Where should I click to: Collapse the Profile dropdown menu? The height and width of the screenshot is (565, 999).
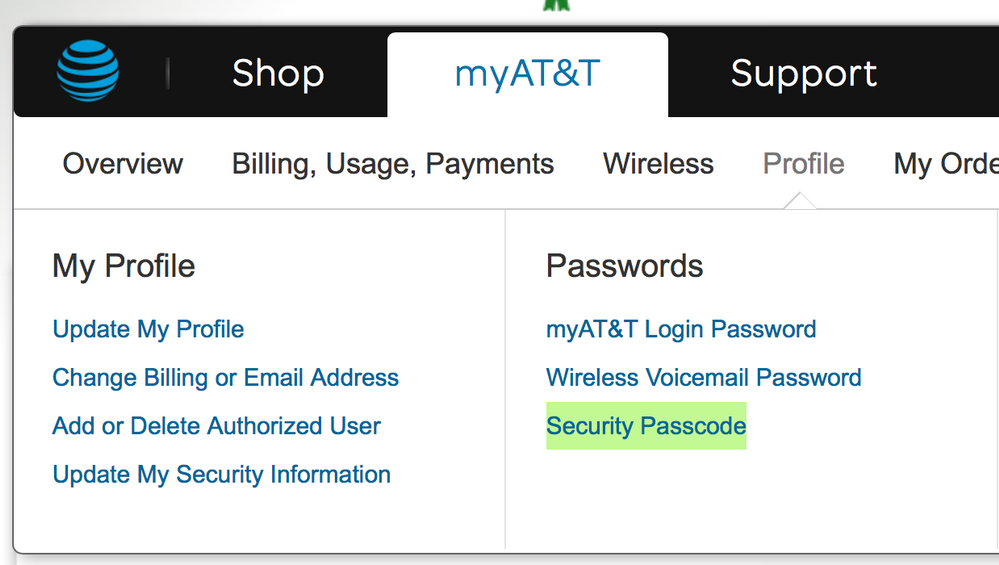(x=803, y=164)
